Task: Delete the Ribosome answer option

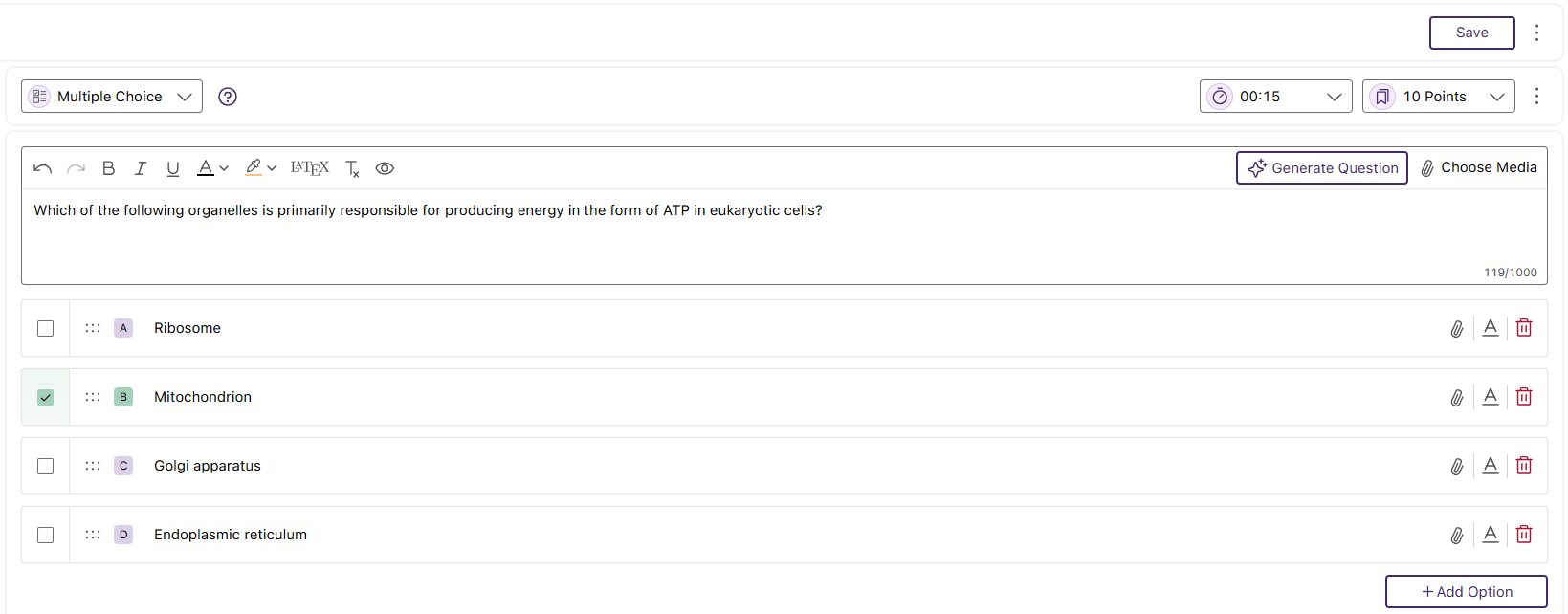Action: click(x=1524, y=328)
